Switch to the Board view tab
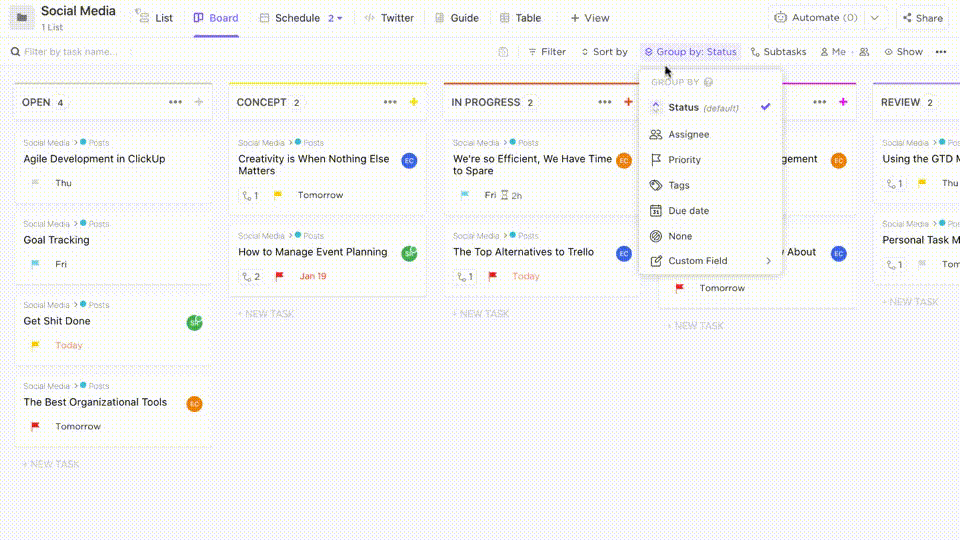 [216, 18]
